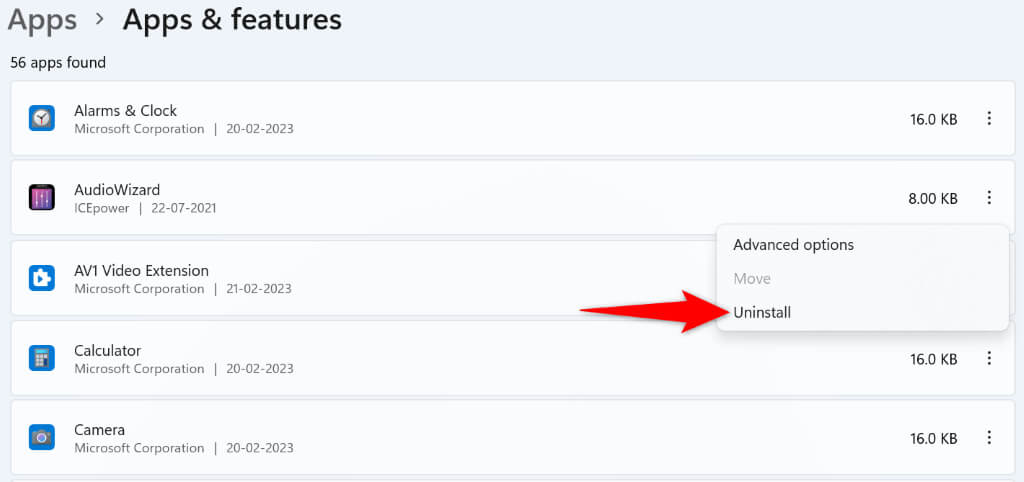Open more options for Calculator
This screenshot has width=1024, height=482.
click(989, 358)
